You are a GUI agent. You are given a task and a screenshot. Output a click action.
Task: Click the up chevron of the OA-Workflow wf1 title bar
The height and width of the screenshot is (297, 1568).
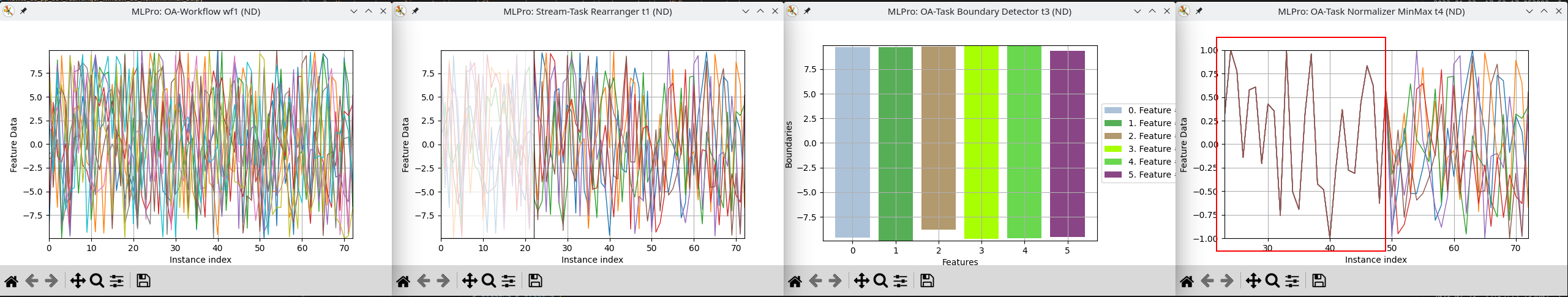tap(368, 11)
